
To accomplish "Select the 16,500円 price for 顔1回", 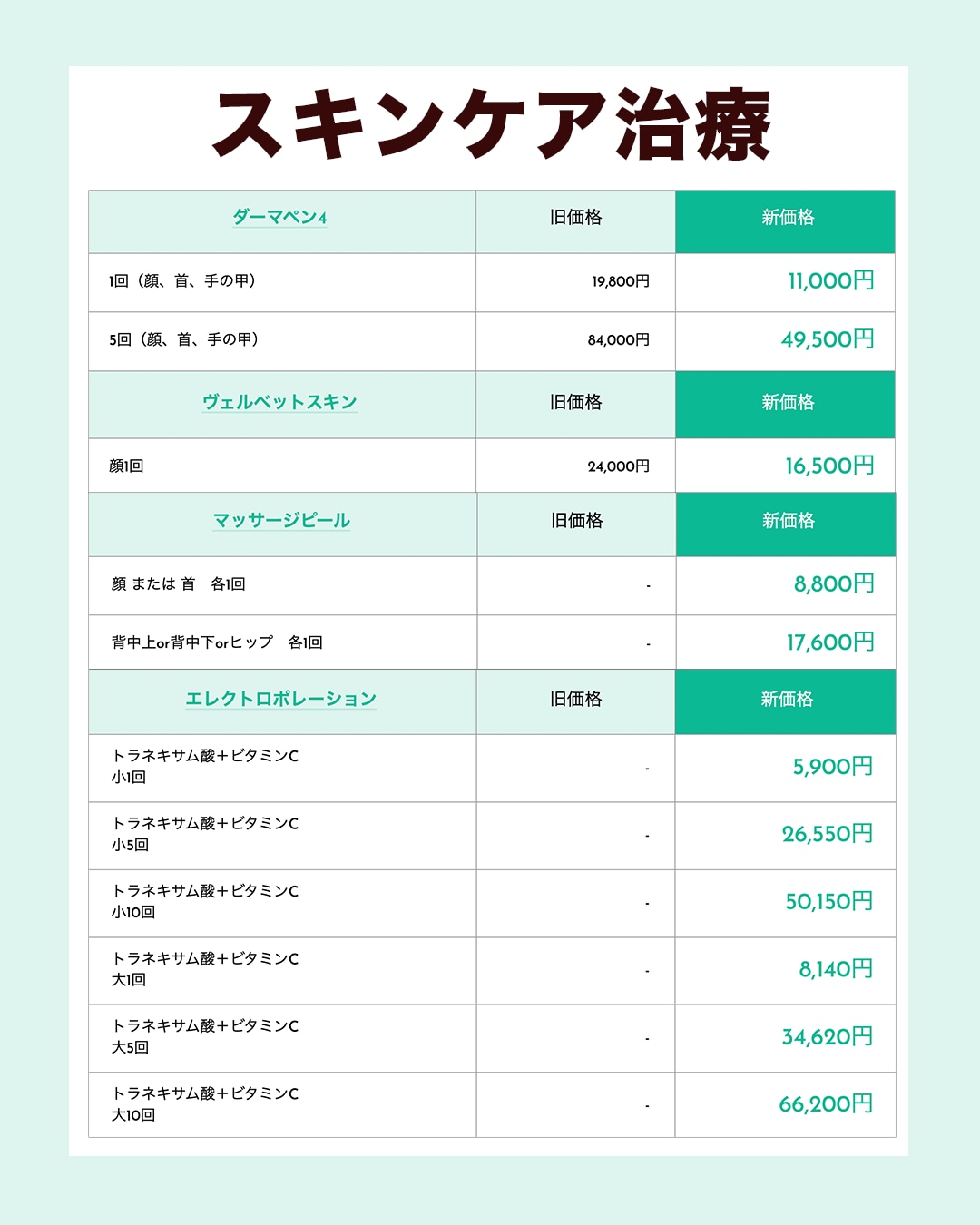I will click(x=829, y=466).
